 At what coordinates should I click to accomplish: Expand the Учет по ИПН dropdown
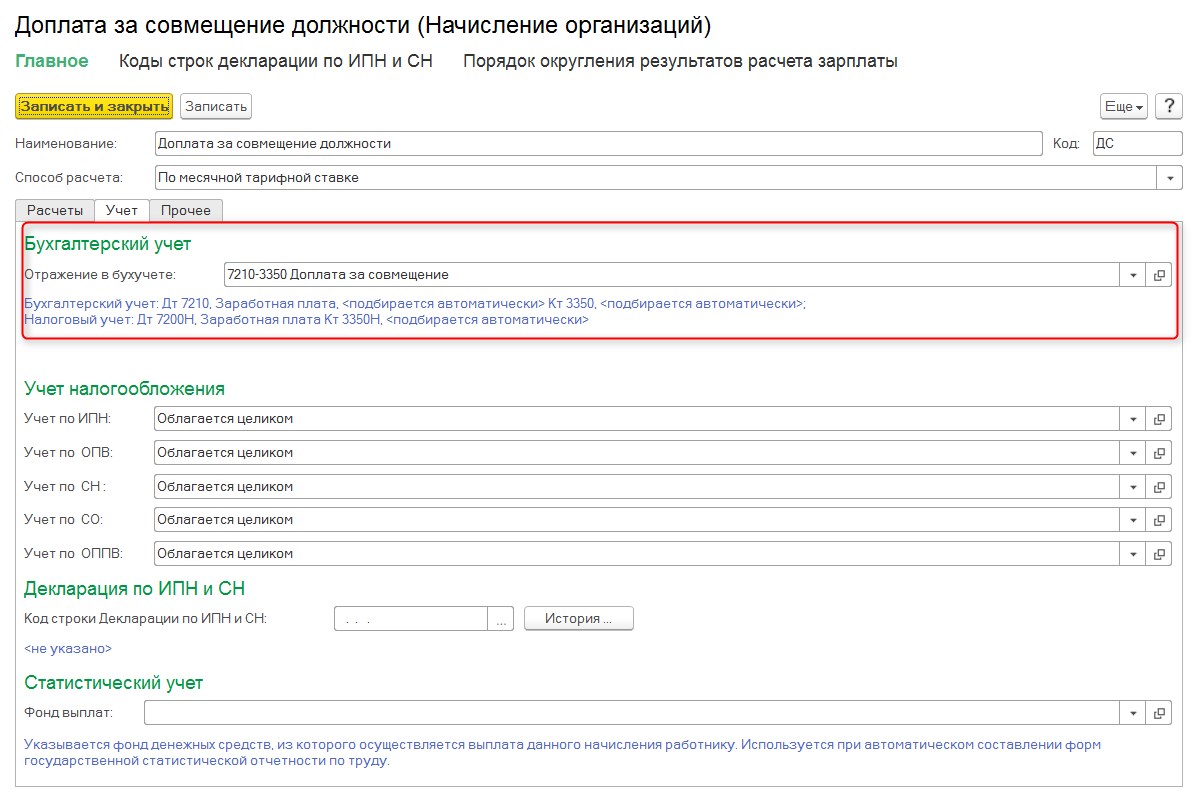pos(1133,420)
